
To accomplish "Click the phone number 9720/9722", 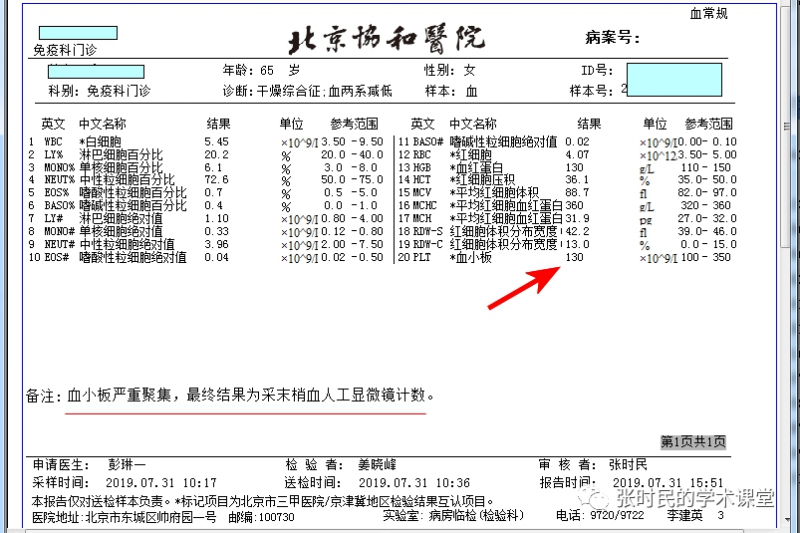I will point(617,515).
